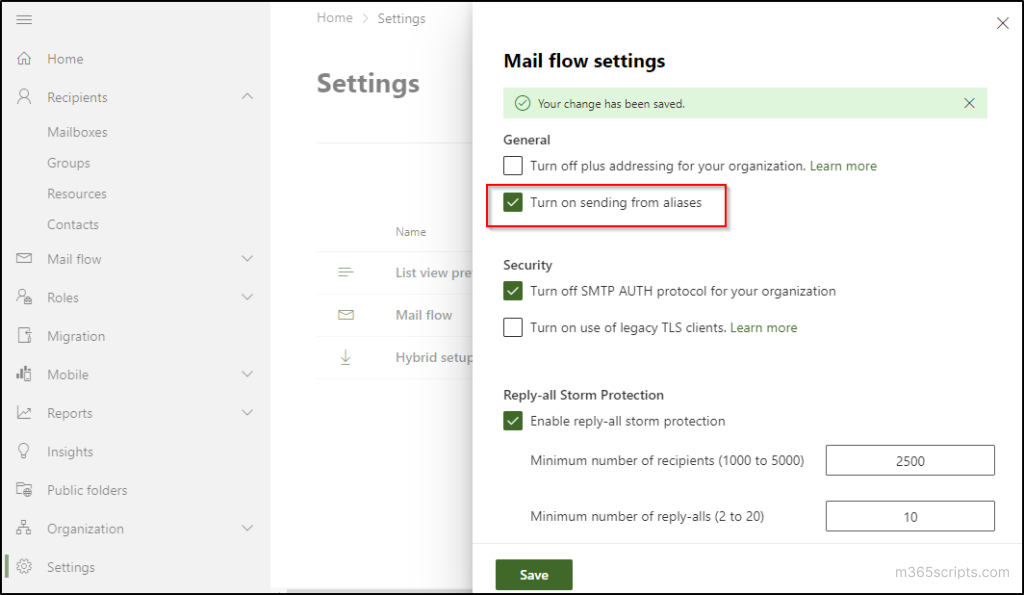Click the Public folders icon

tap(24, 489)
